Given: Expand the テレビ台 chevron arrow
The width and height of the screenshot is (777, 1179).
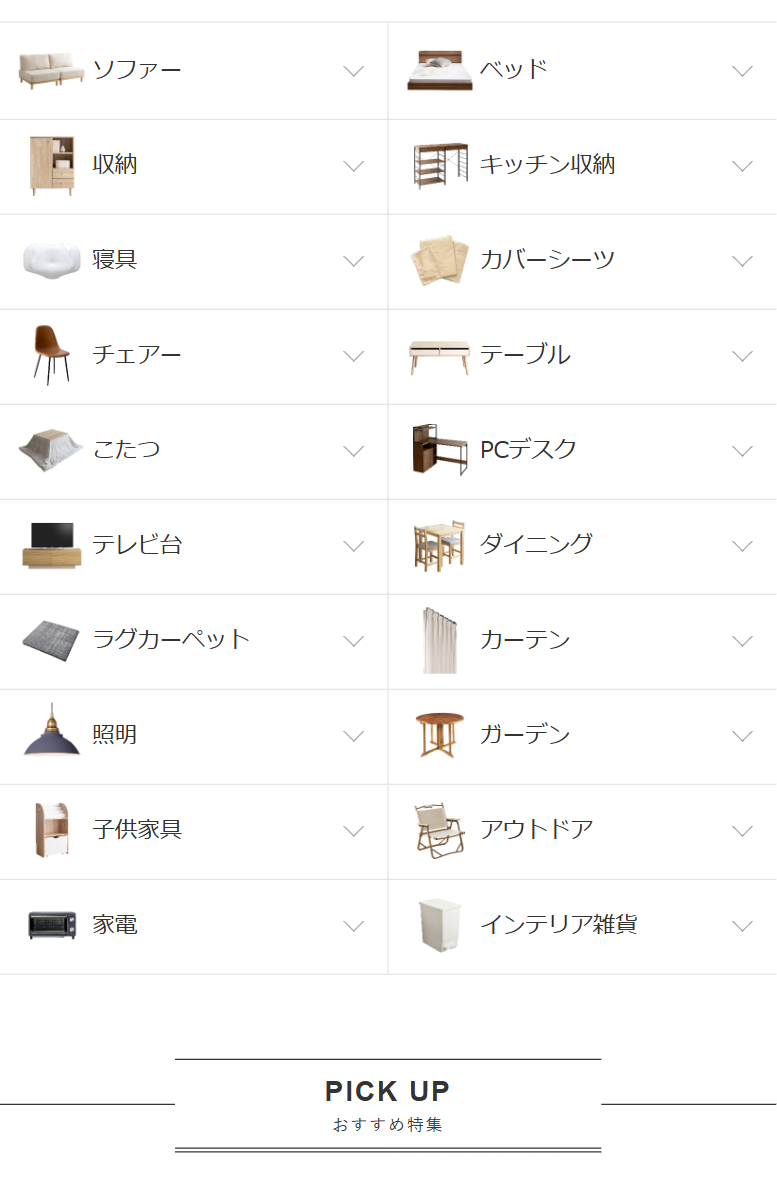Looking at the screenshot, I should [x=354, y=546].
